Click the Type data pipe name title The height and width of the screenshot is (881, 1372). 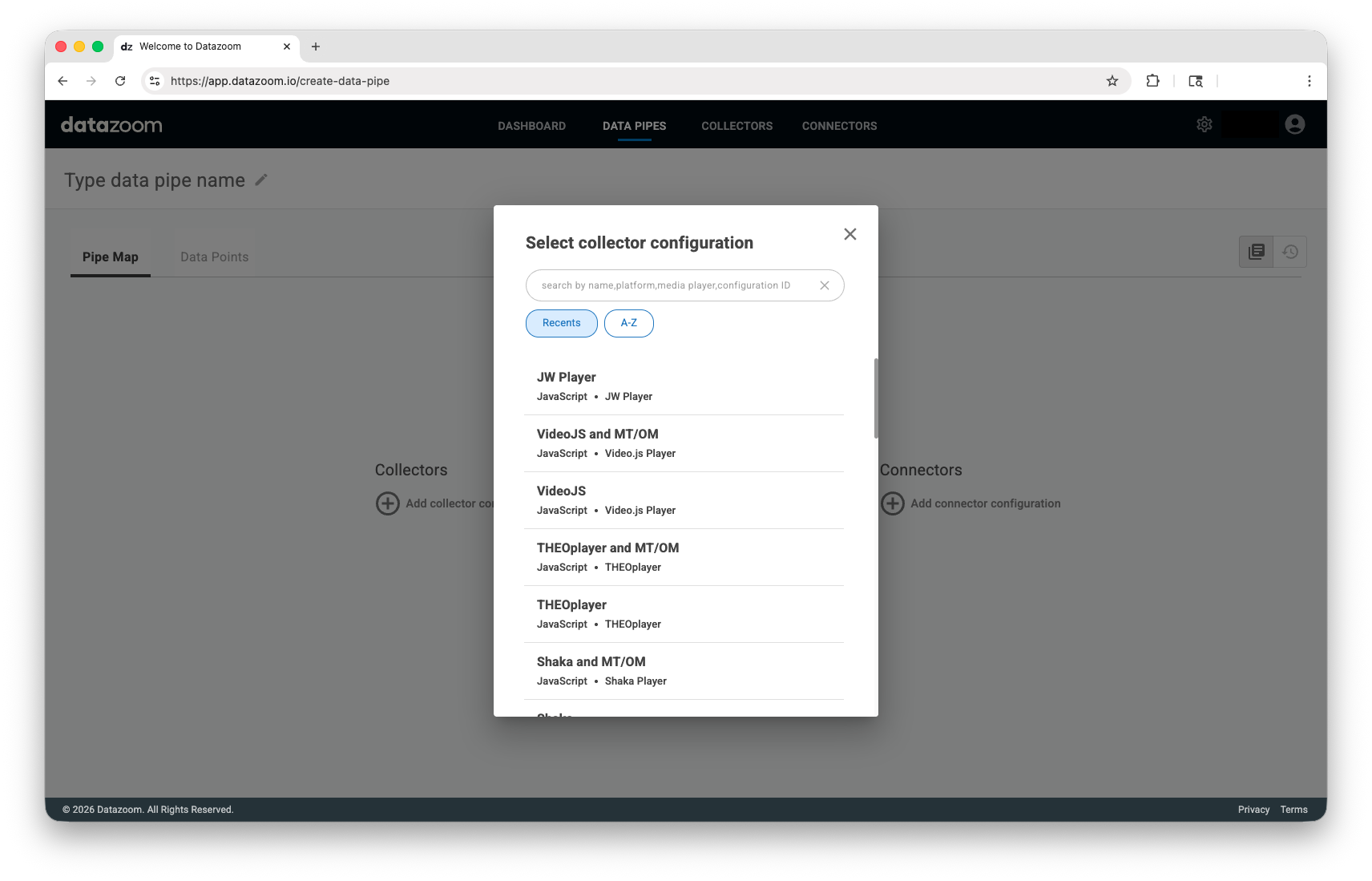pos(155,180)
